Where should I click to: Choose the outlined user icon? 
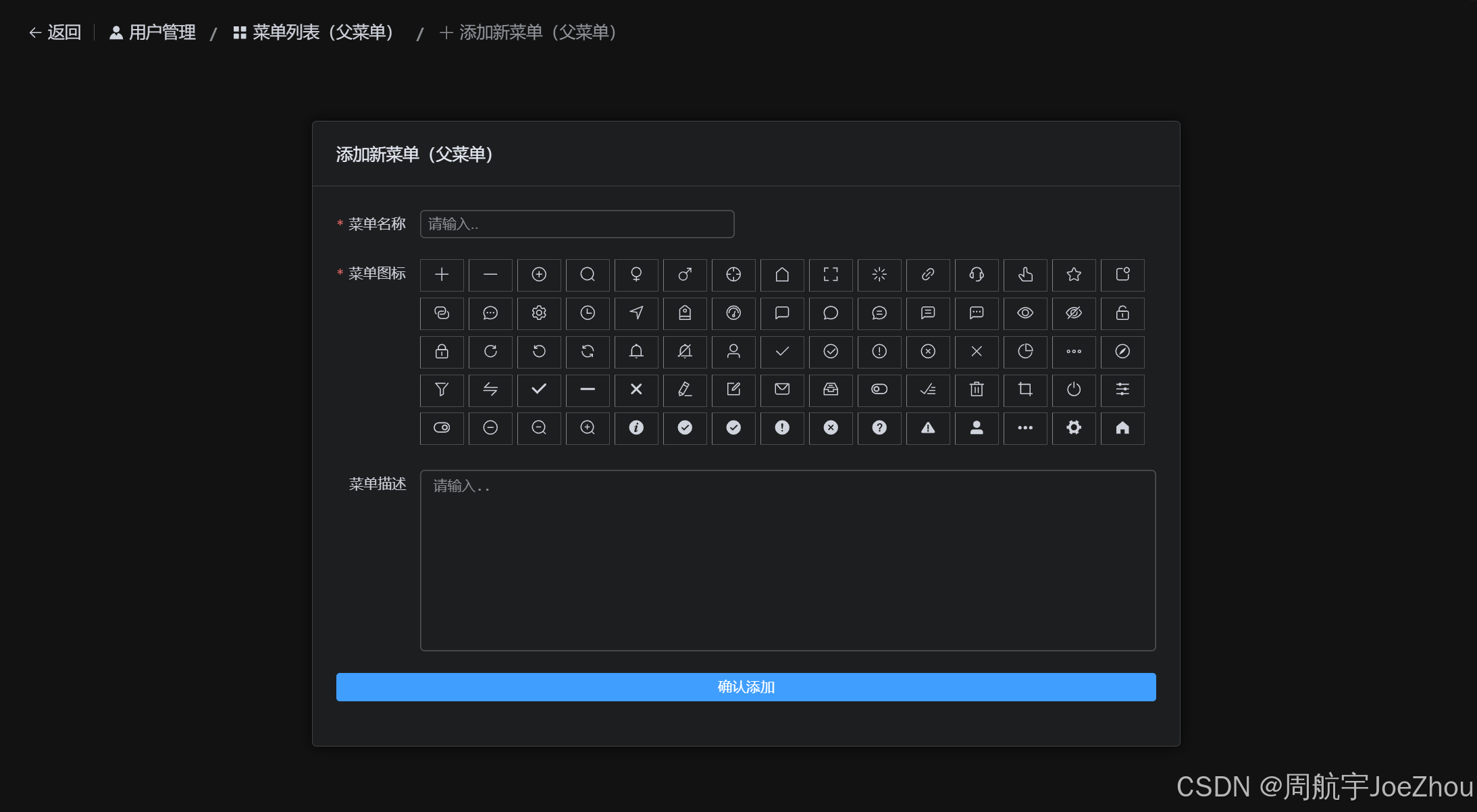click(x=733, y=352)
